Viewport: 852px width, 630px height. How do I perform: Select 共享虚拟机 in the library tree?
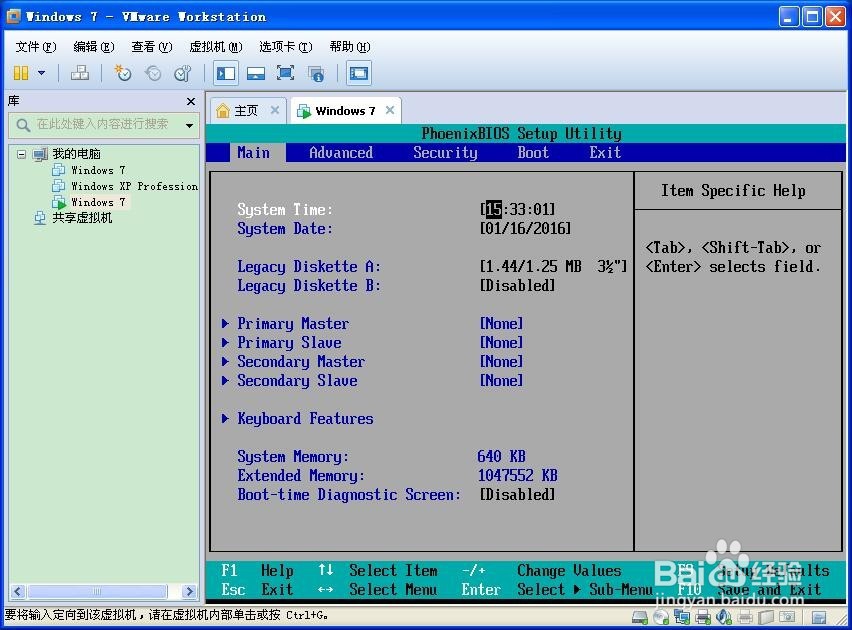(82, 217)
